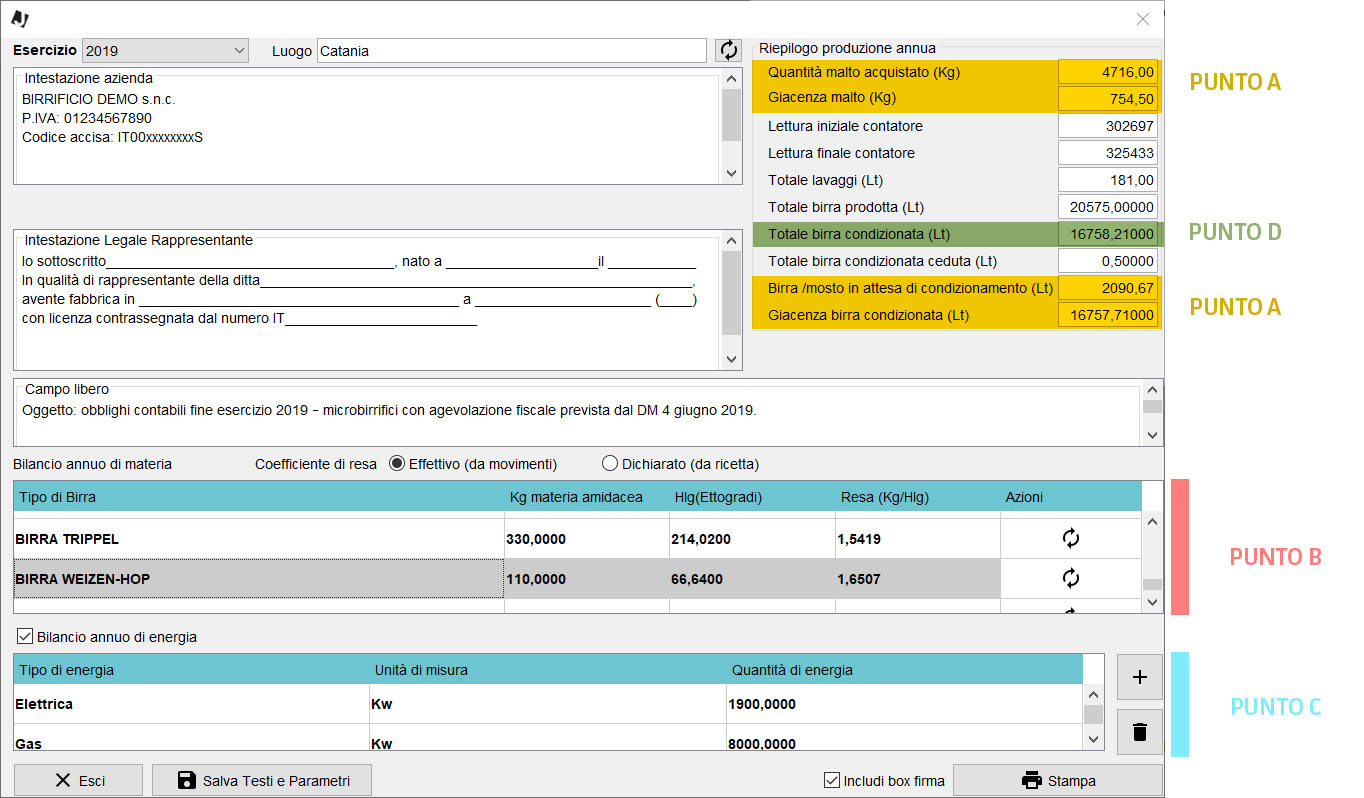Click the Totale birra prodotta field
The image size is (1364, 798).
1108,207
